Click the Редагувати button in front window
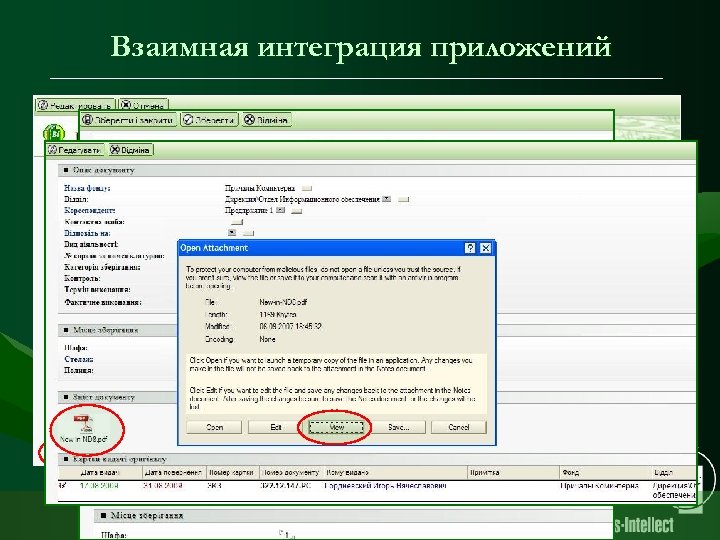The height and width of the screenshot is (540, 720). tap(75, 150)
